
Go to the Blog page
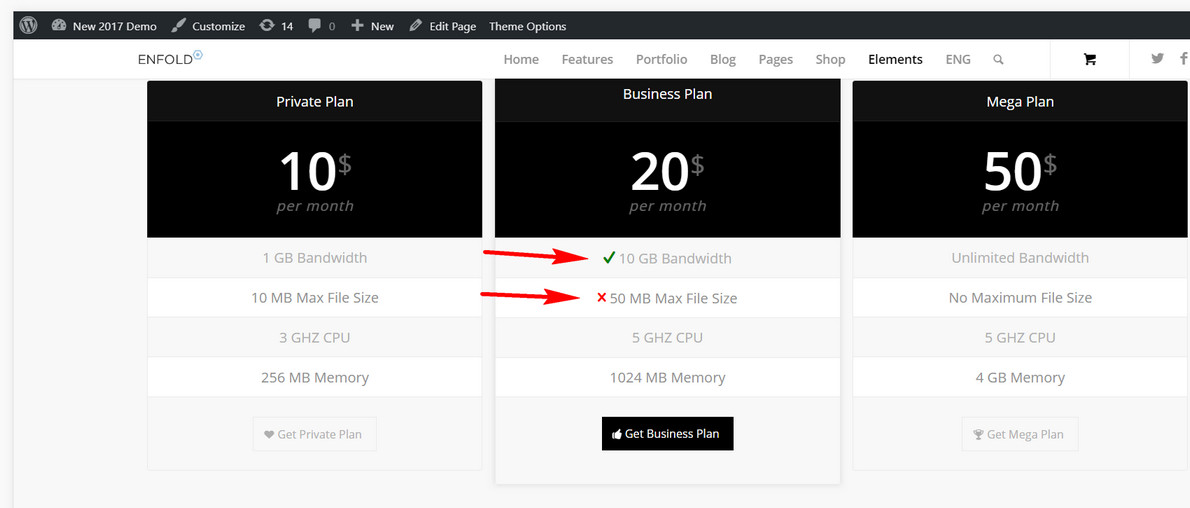coord(723,59)
